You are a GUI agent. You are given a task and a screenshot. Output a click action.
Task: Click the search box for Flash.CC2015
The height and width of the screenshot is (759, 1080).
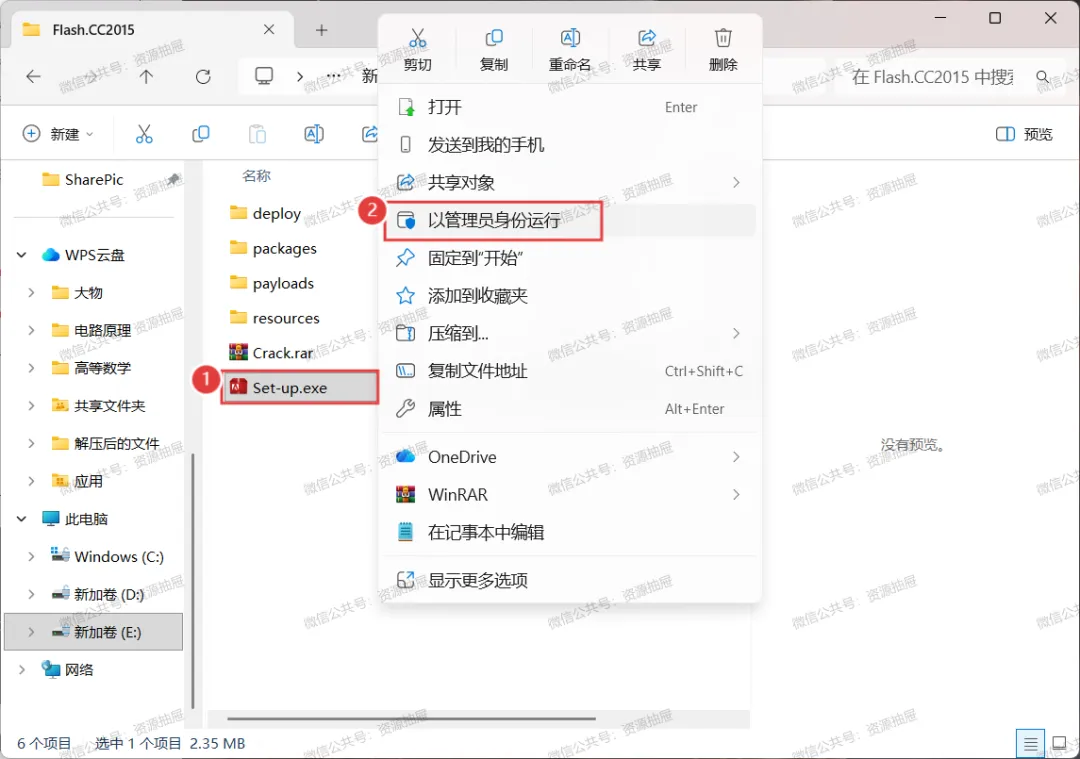coord(931,76)
